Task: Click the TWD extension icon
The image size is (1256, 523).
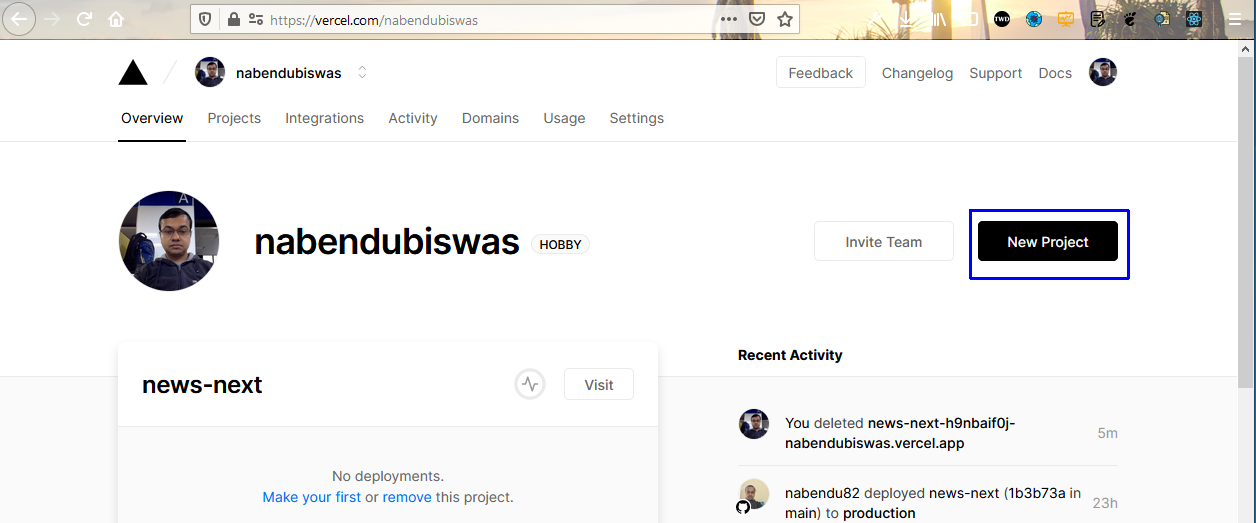Action: (x=1002, y=19)
